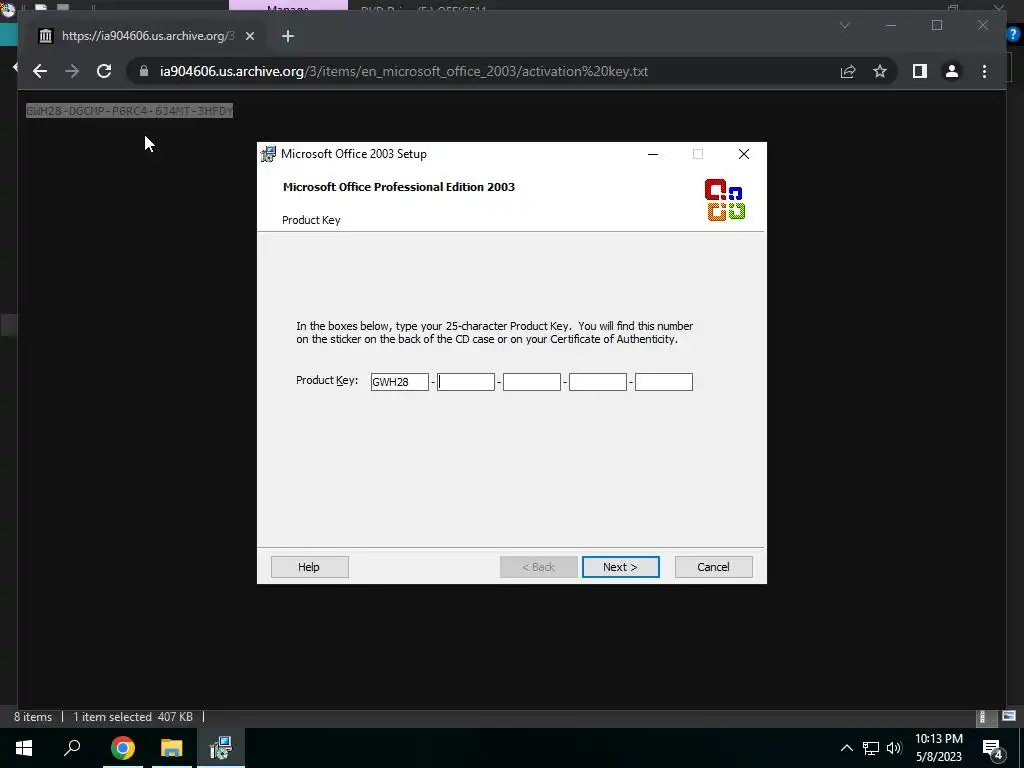Minimize the Chrome window
The image size is (1024, 768).
point(891,25)
